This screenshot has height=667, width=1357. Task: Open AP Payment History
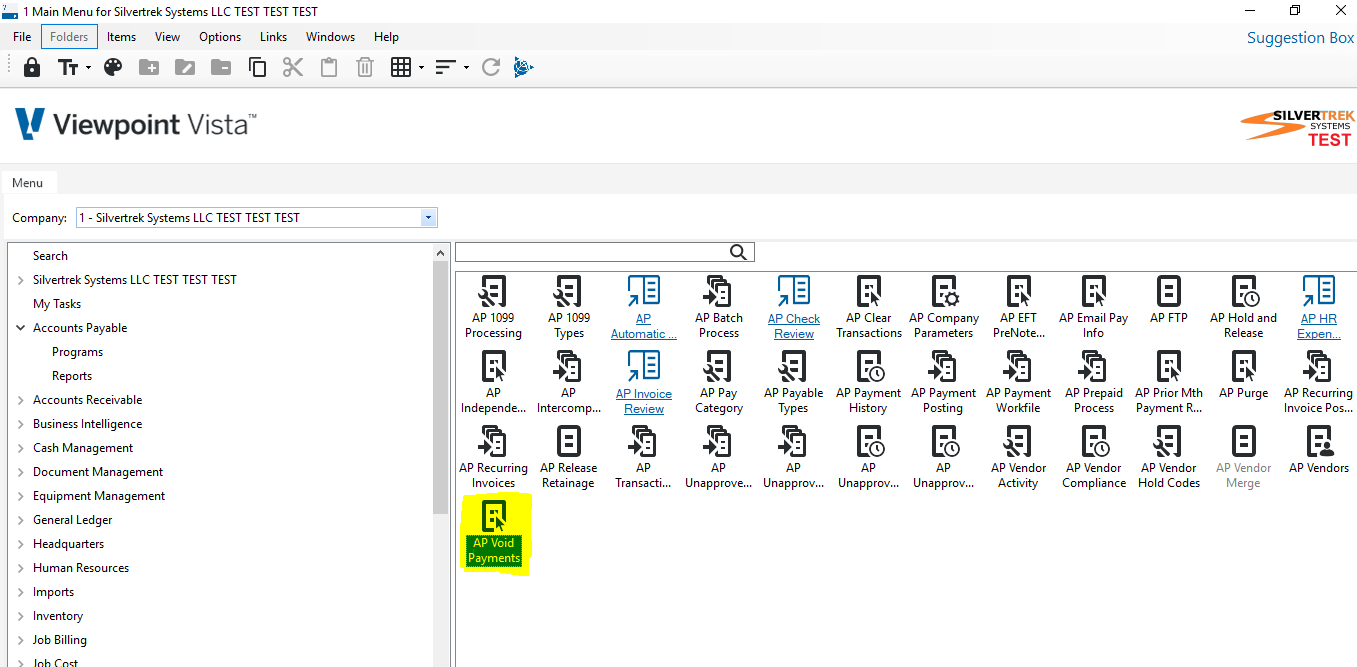(869, 383)
